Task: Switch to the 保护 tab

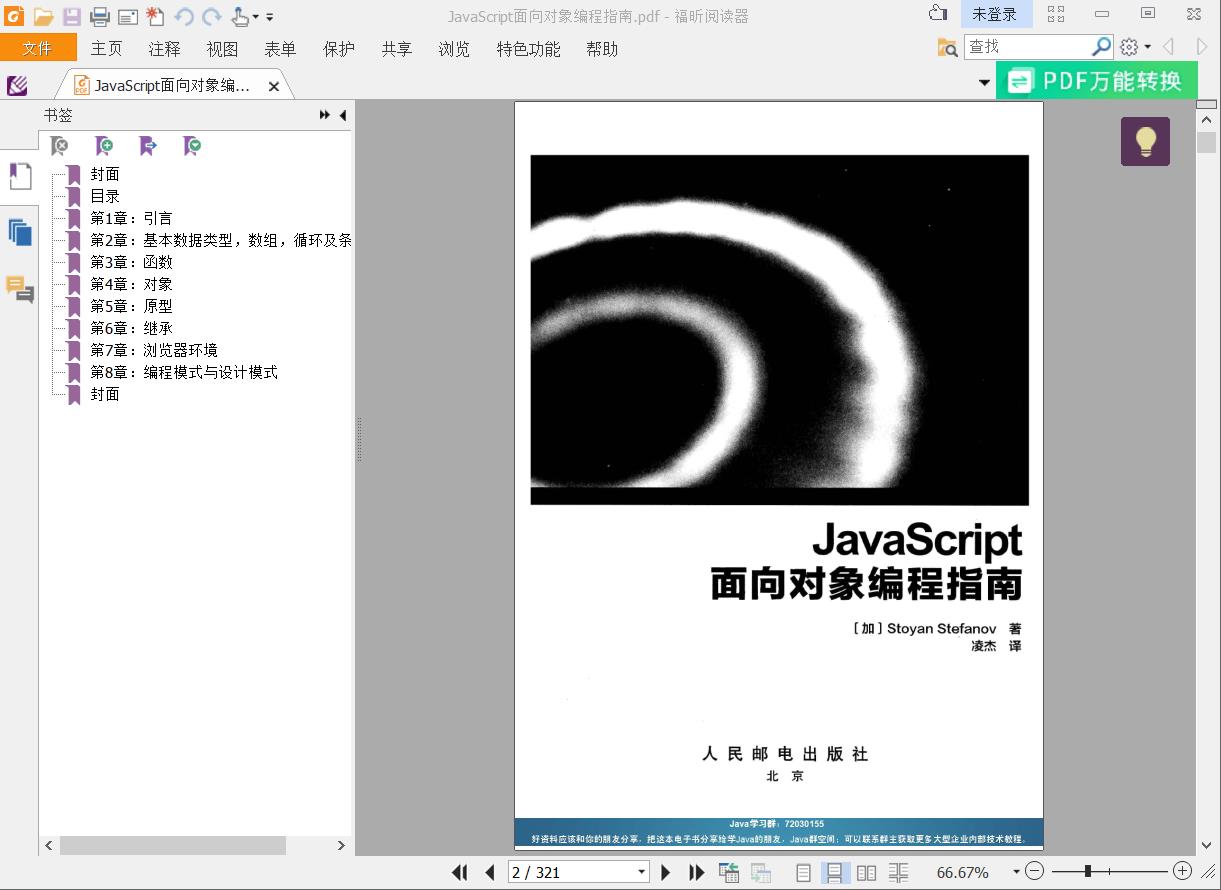Action: [x=339, y=48]
